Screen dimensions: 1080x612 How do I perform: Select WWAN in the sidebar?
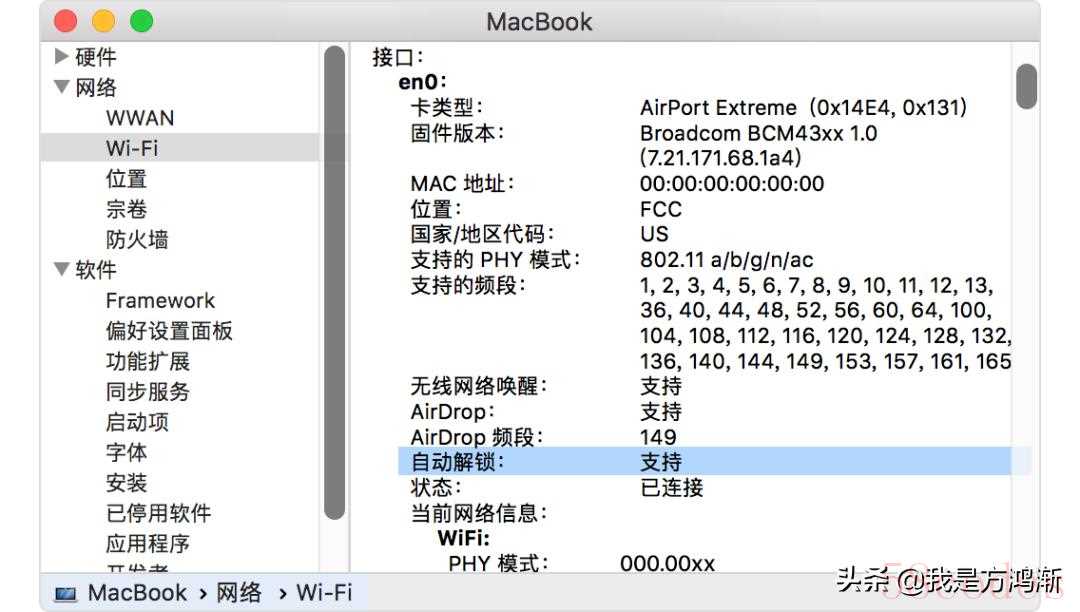(140, 118)
